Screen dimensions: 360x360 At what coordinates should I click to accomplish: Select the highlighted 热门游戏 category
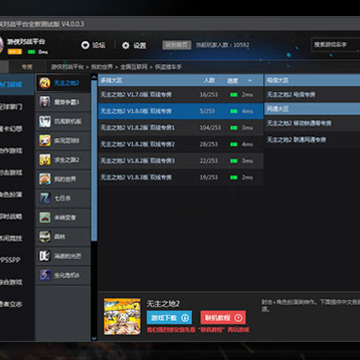17,84
